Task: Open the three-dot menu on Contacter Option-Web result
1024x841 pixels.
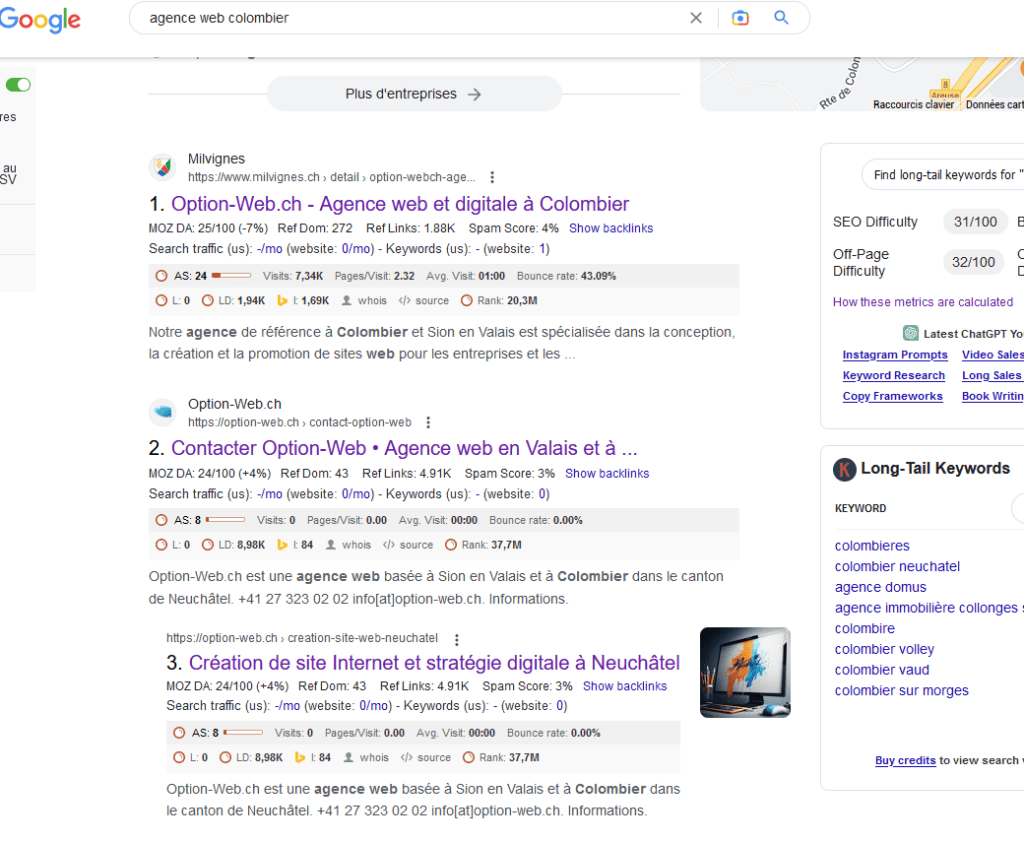Action: (x=428, y=421)
